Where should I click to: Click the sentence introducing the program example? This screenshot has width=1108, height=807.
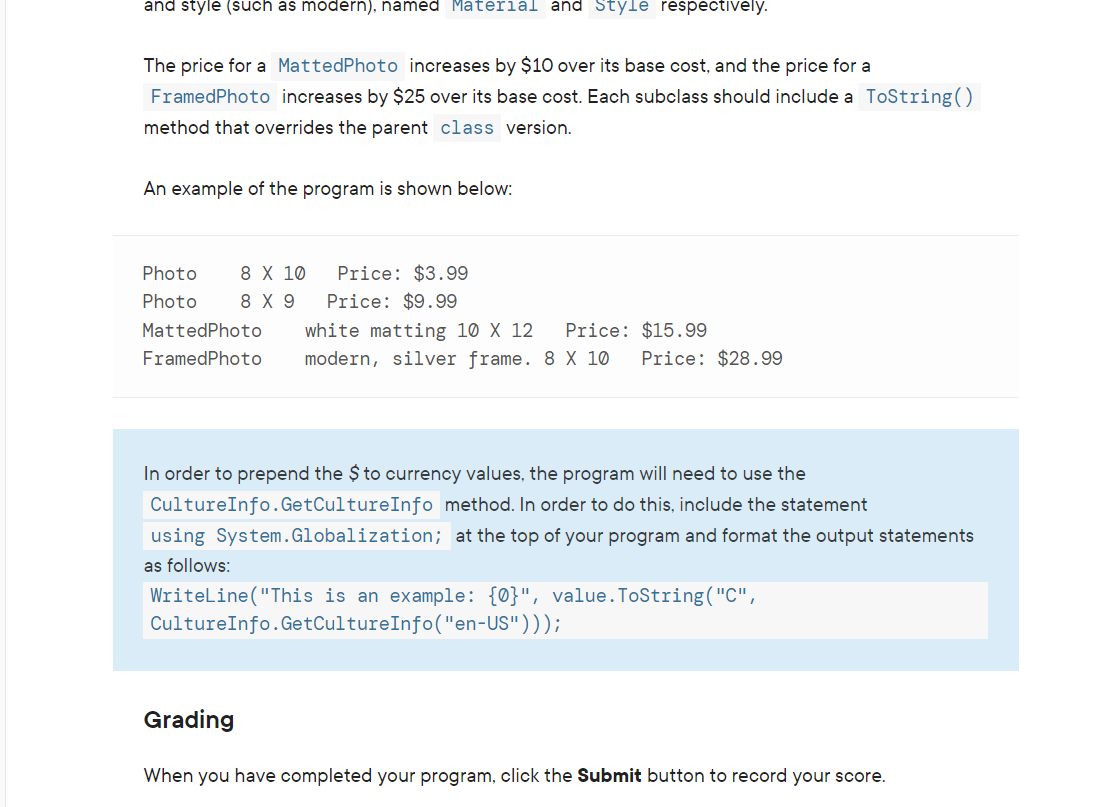click(x=327, y=188)
